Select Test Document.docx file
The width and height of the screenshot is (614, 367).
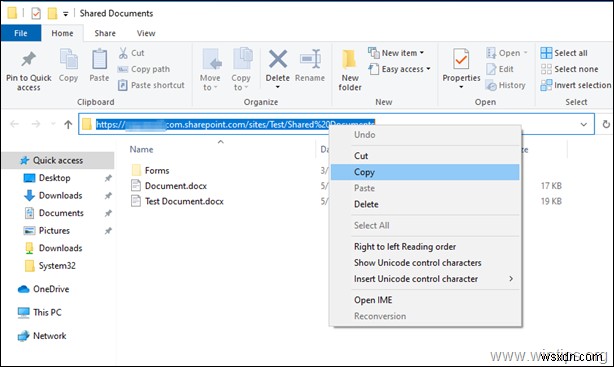[x=177, y=201]
